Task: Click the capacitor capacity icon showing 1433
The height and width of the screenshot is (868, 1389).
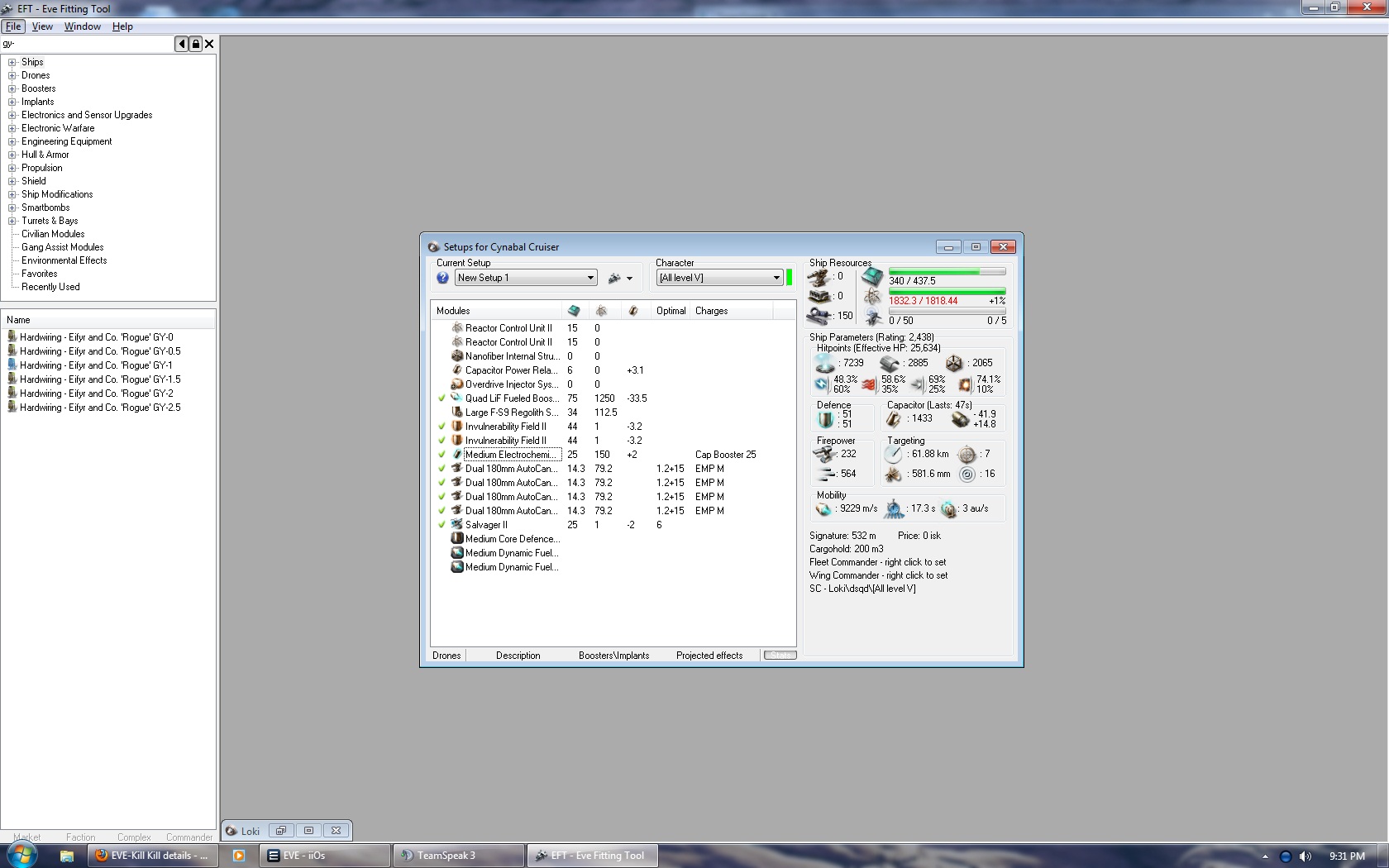Action: pyautogui.click(x=894, y=419)
